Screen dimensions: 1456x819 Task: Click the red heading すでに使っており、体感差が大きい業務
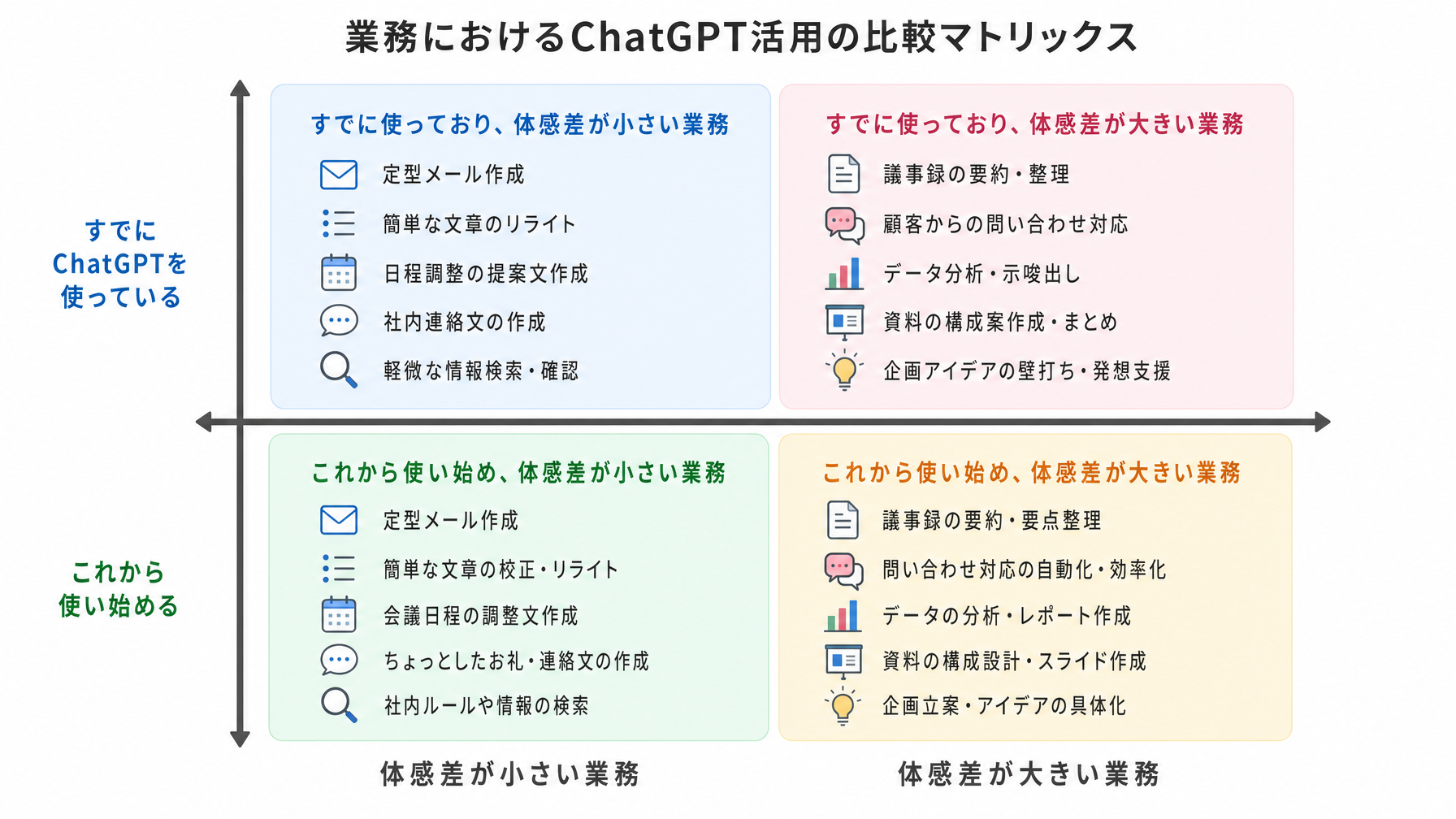(x=1035, y=124)
